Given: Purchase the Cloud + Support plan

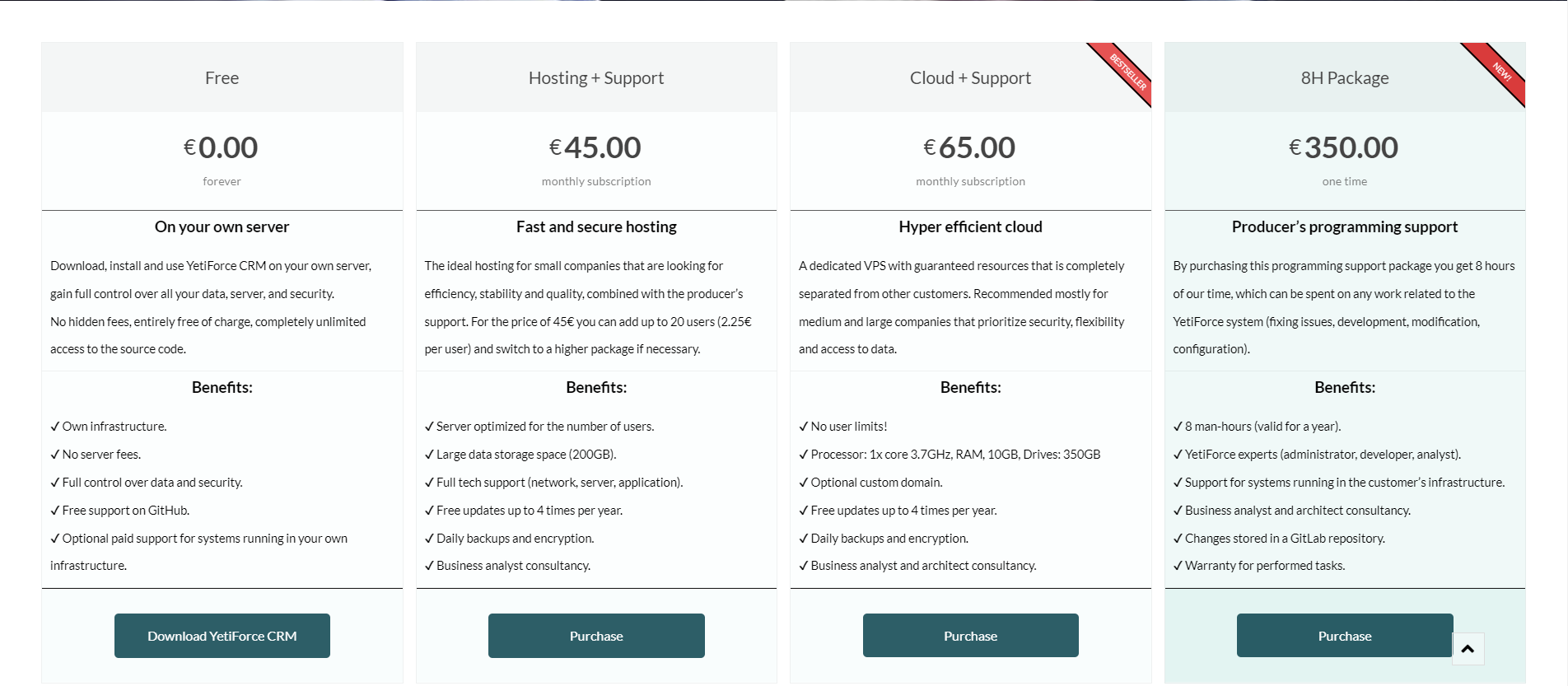Looking at the screenshot, I should pyautogui.click(x=970, y=636).
